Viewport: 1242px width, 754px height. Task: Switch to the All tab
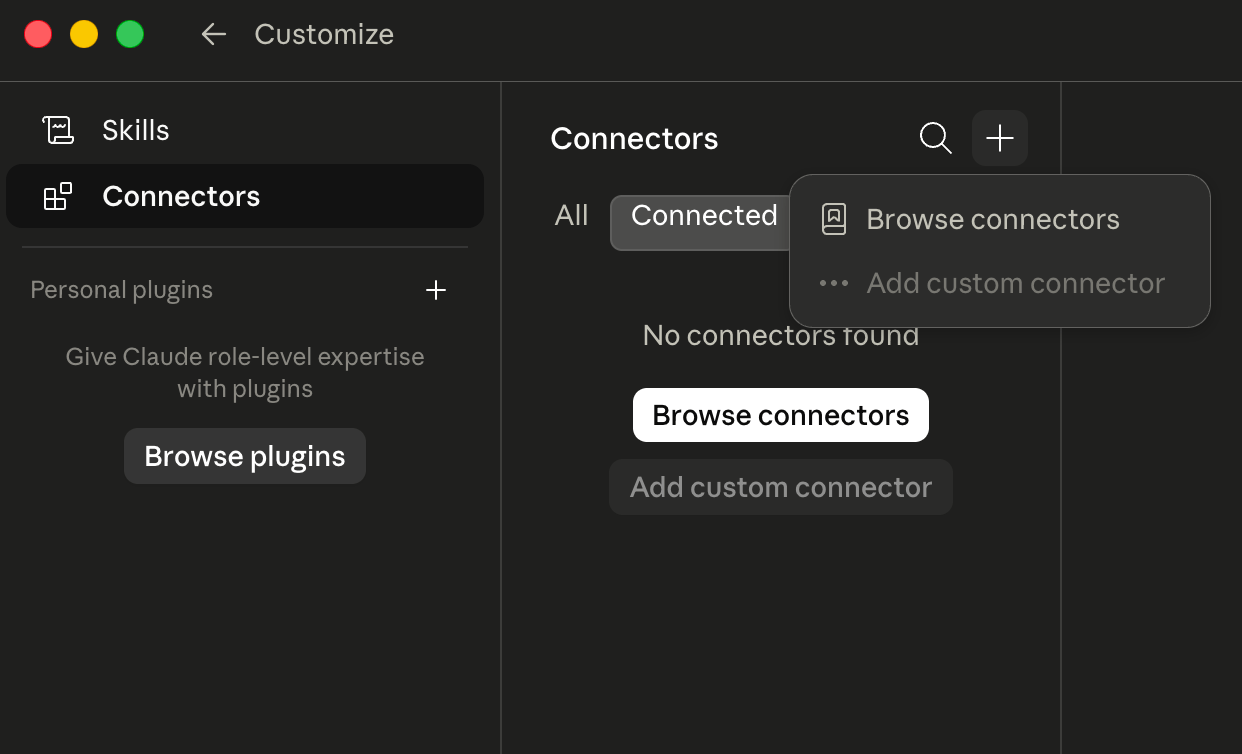click(572, 215)
